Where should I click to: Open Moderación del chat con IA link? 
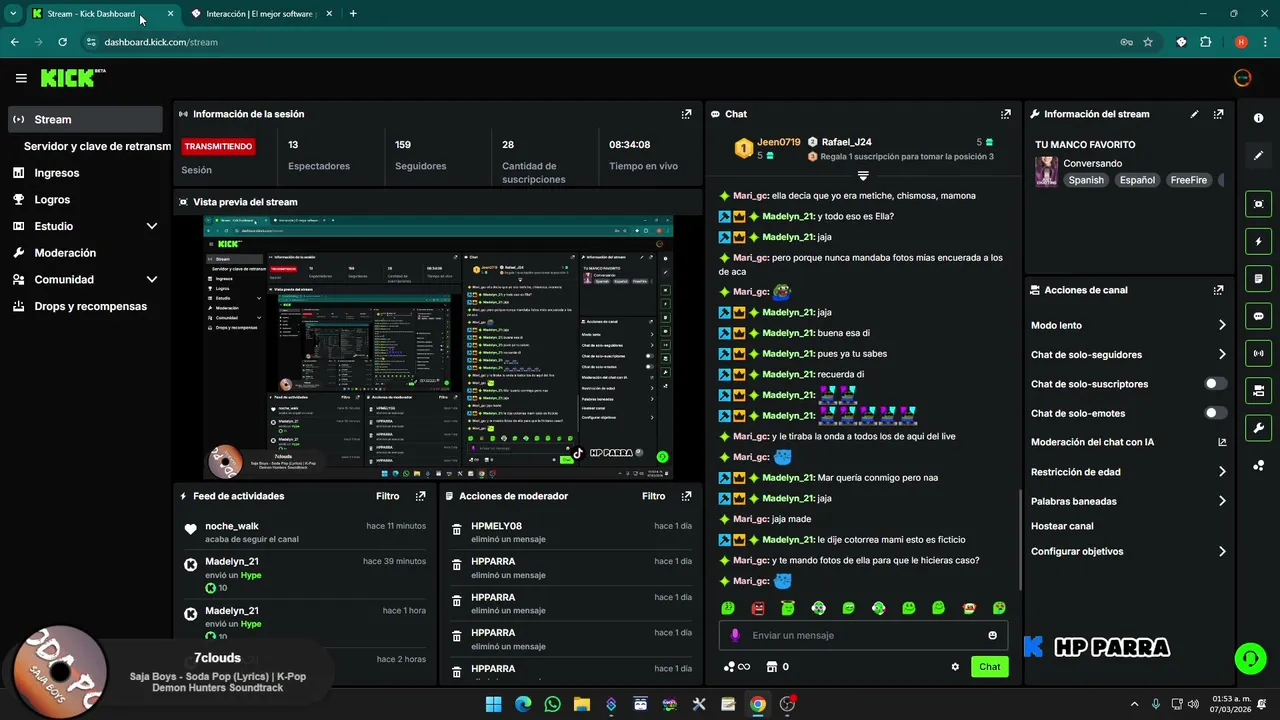click(x=1128, y=442)
